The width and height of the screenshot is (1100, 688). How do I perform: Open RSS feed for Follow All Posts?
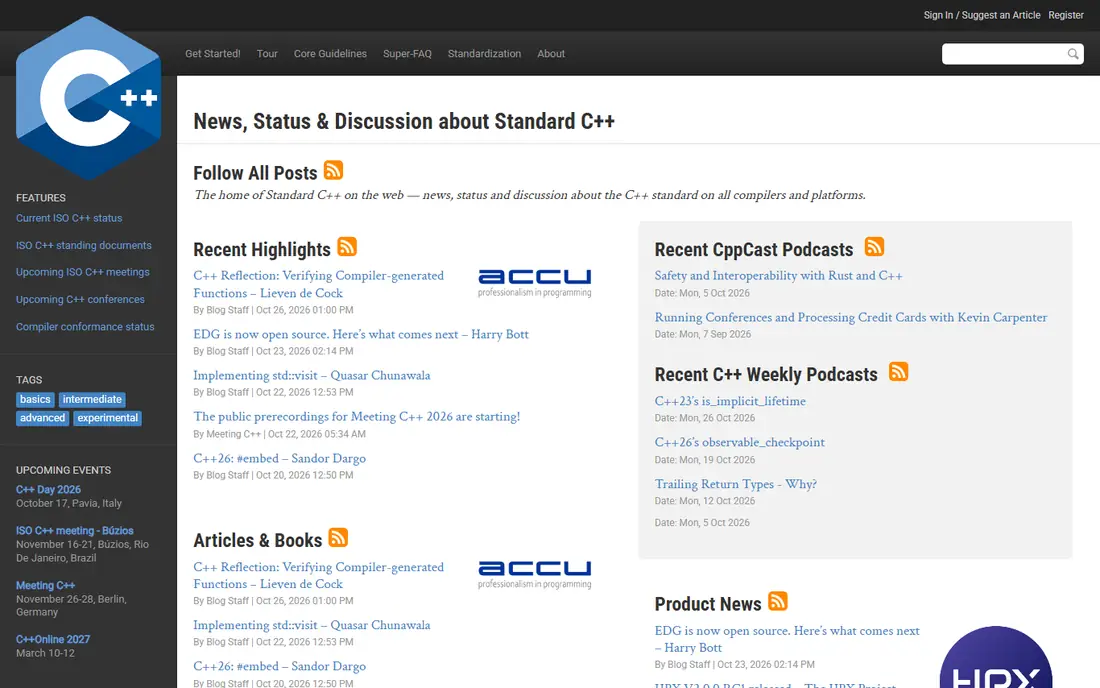click(333, 170)
